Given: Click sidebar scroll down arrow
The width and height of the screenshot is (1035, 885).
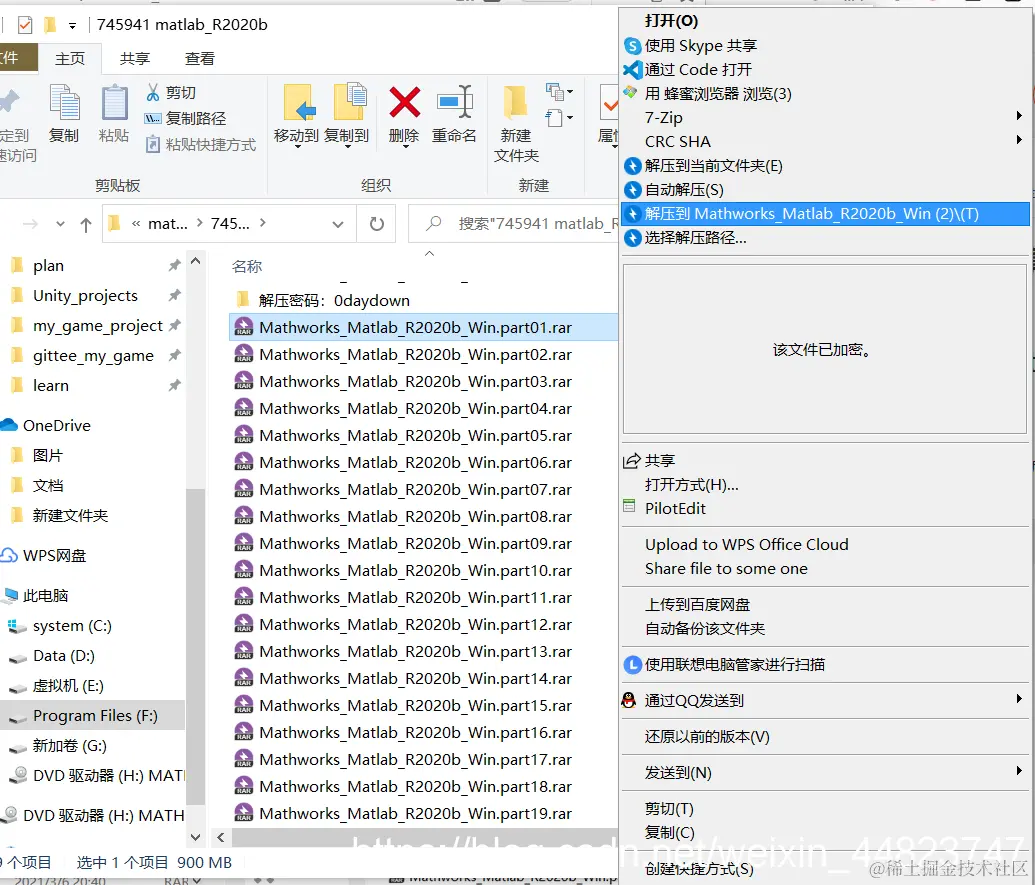Looking at the screenshot, I should [195, 837].
